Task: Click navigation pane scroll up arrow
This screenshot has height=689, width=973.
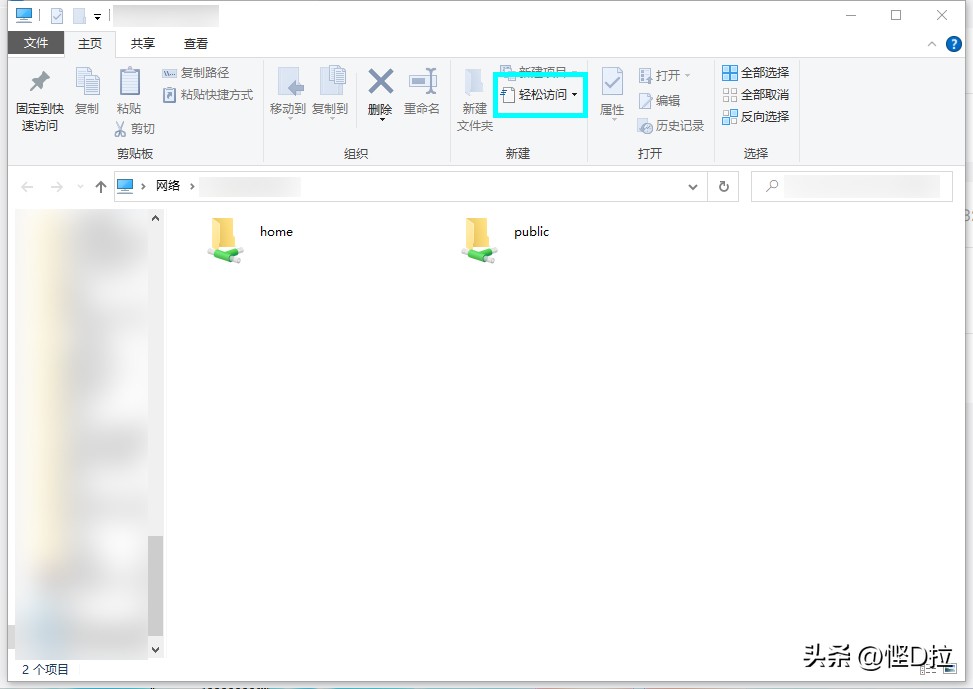Action: click(155, 218)
